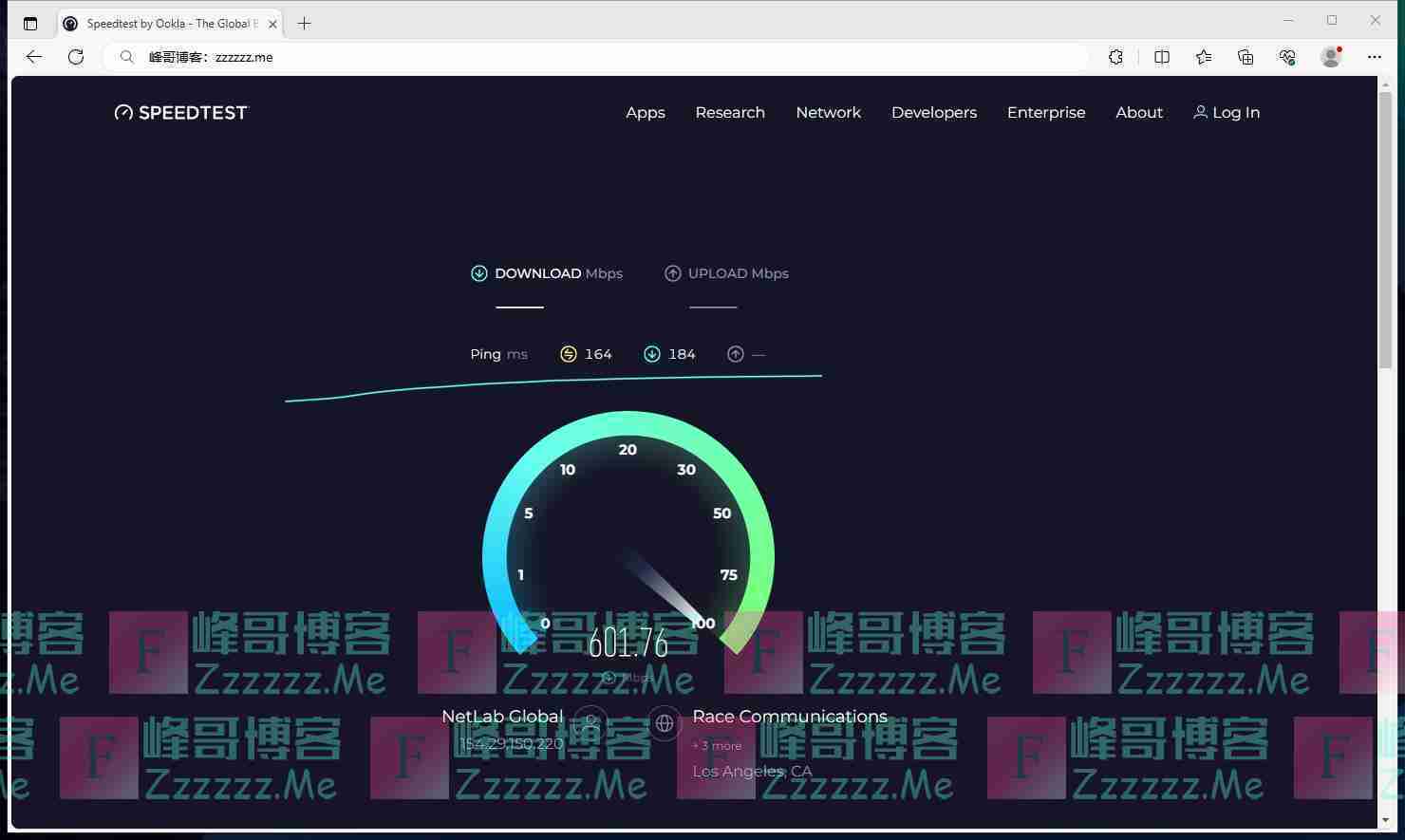This screenshot has height=840, width=1405.
Task: Go back to previous page
Action: (34, 57)
